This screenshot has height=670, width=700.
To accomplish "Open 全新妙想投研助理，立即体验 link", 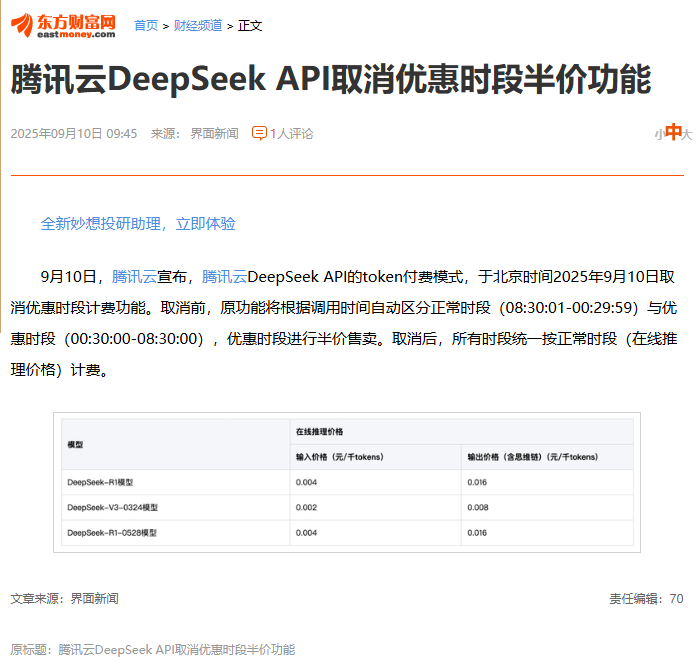I will [138, 224].
